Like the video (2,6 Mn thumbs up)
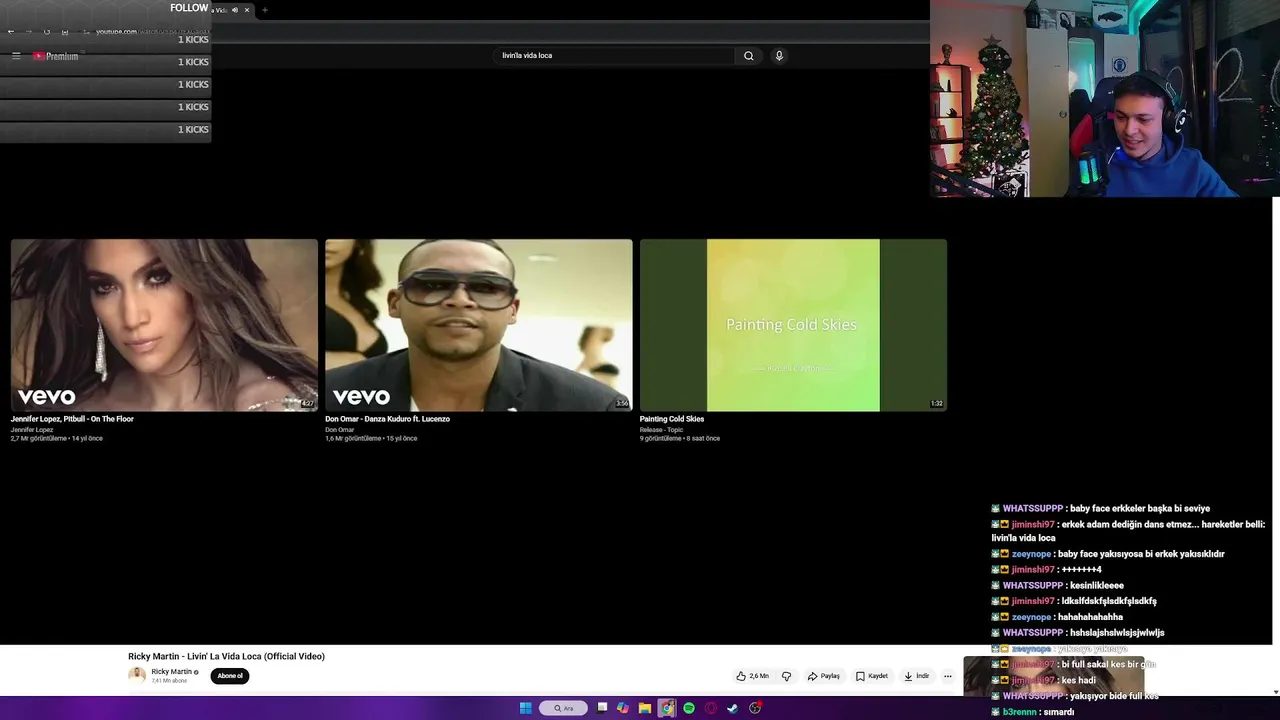1280x720 pixels. pos(753,676)
